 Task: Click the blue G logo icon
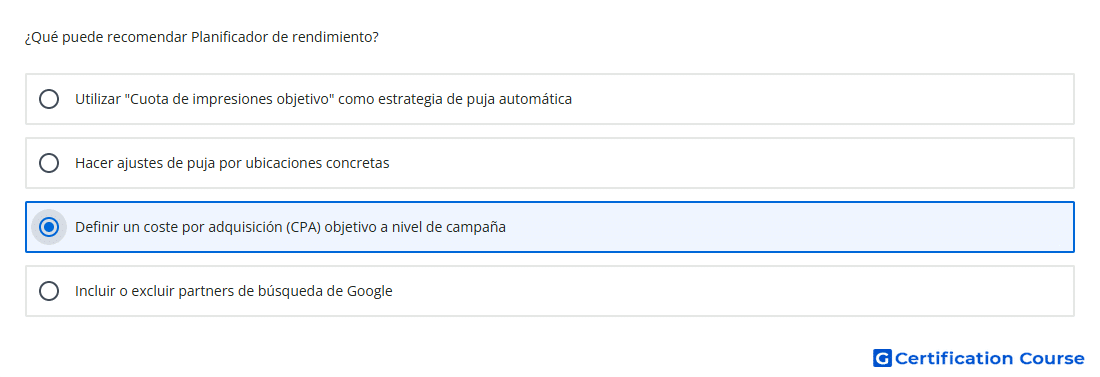(882, 358)
